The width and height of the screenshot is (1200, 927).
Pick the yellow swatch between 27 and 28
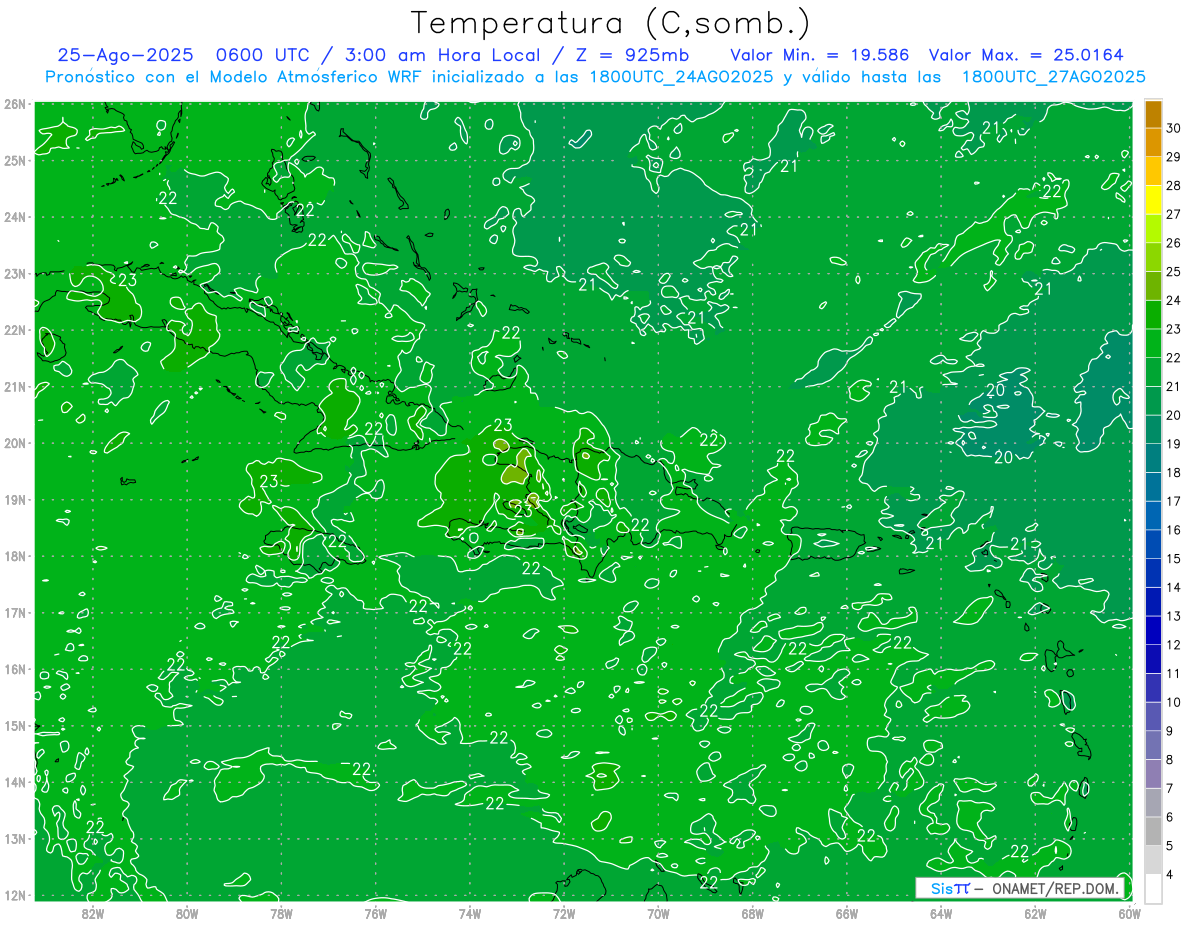coord(1153,199)
